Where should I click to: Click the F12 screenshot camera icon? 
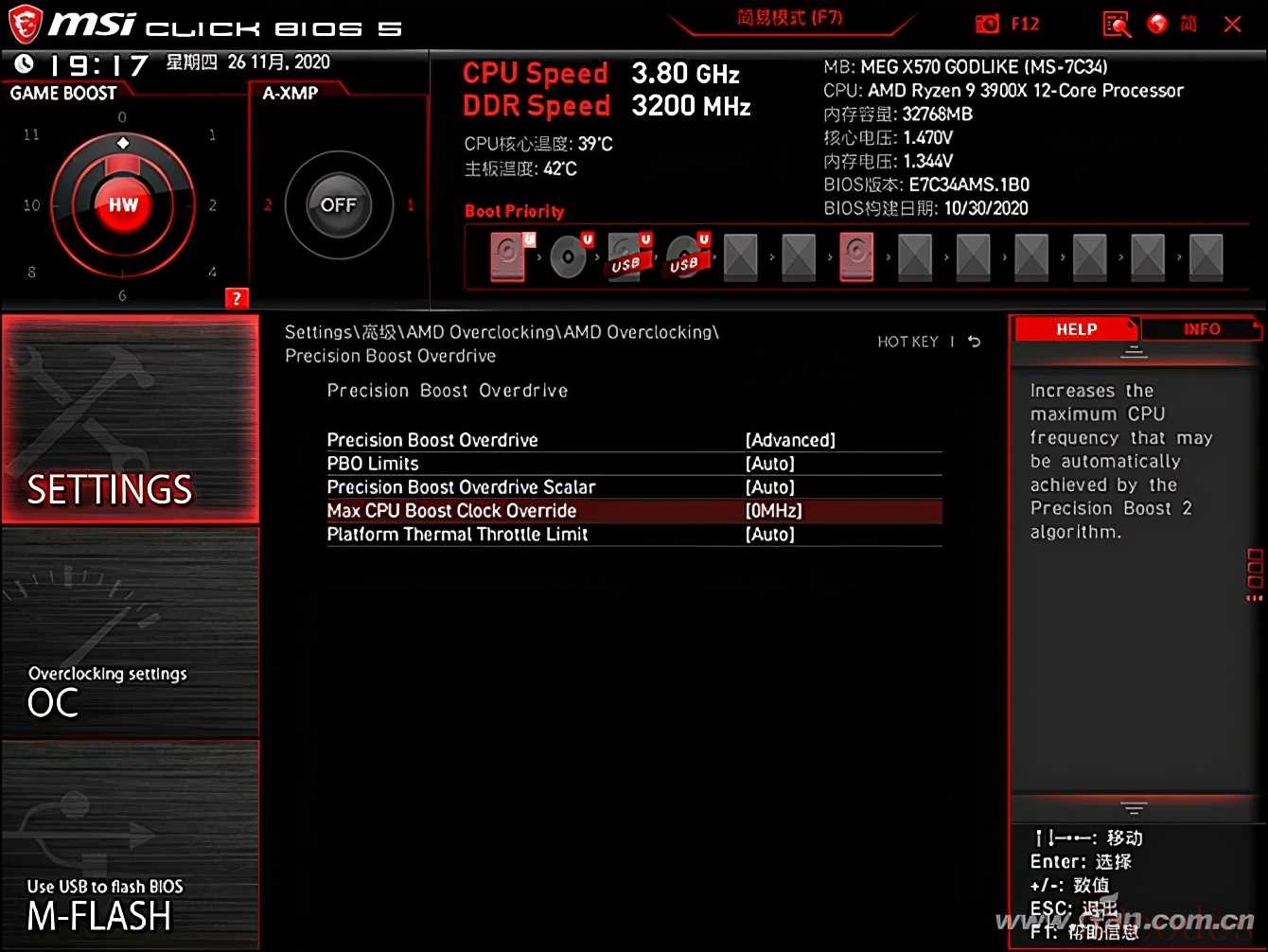pos(987,24)
